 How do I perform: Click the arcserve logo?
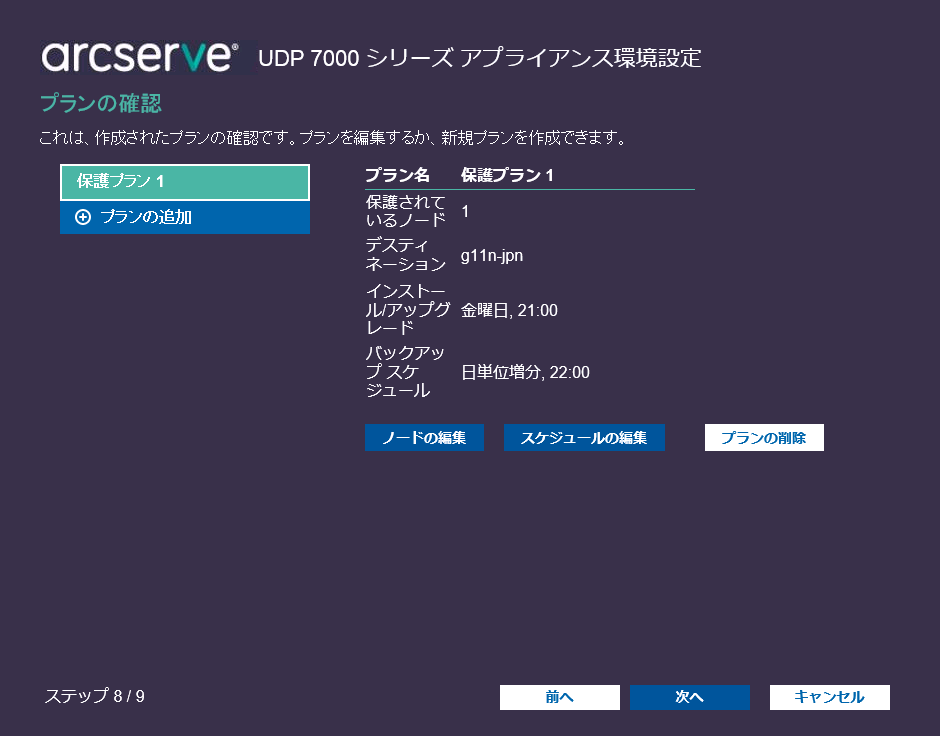(x=146, y=57)
